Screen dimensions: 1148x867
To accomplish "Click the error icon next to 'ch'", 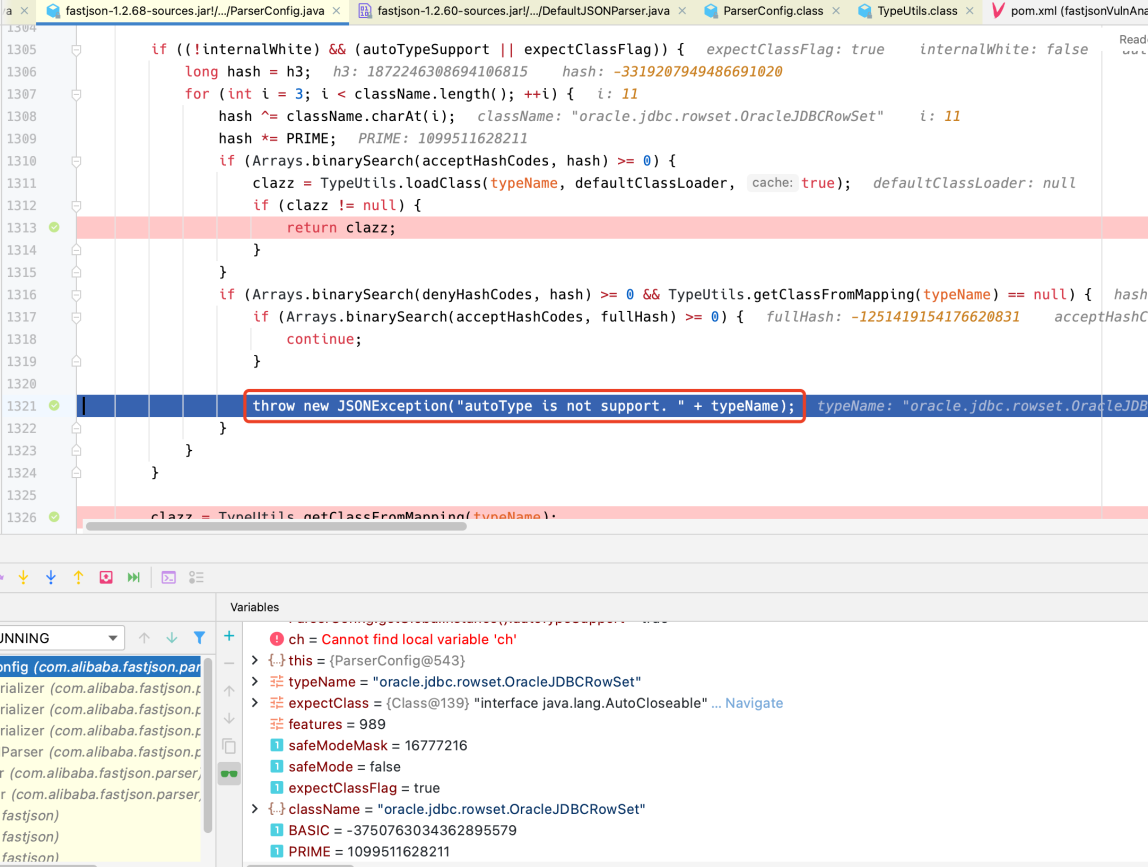I will [x=276, y=639].
